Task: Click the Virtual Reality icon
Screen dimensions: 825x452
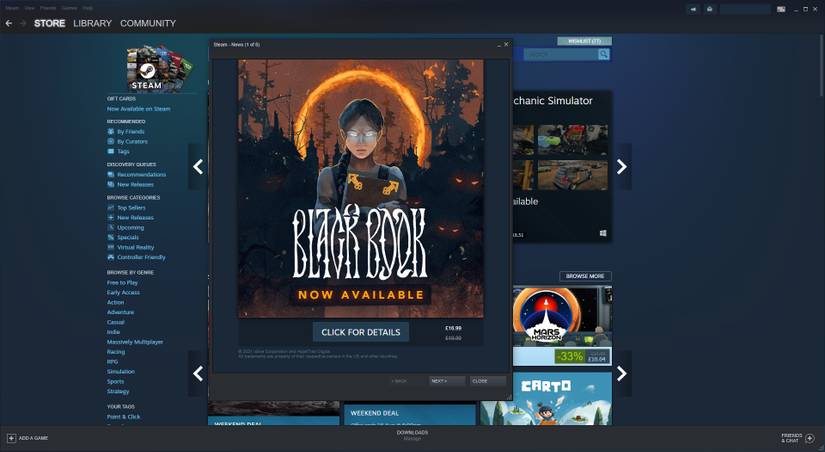Action: (110, 247)
